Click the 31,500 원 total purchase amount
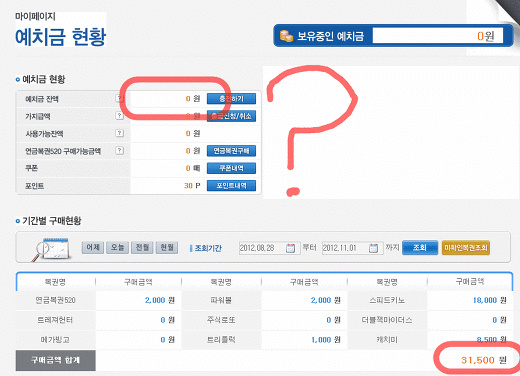 point(484,360)
